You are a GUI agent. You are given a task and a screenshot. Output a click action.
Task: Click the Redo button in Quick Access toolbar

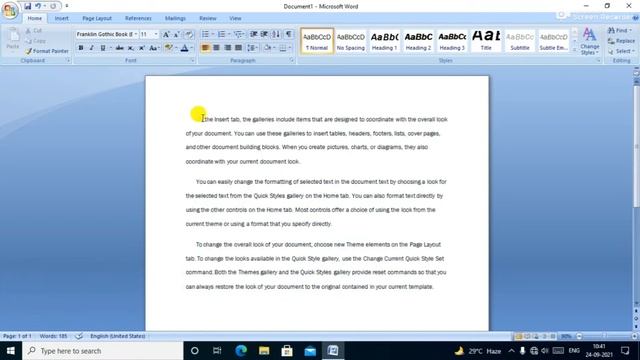click(x=53, y=6)
